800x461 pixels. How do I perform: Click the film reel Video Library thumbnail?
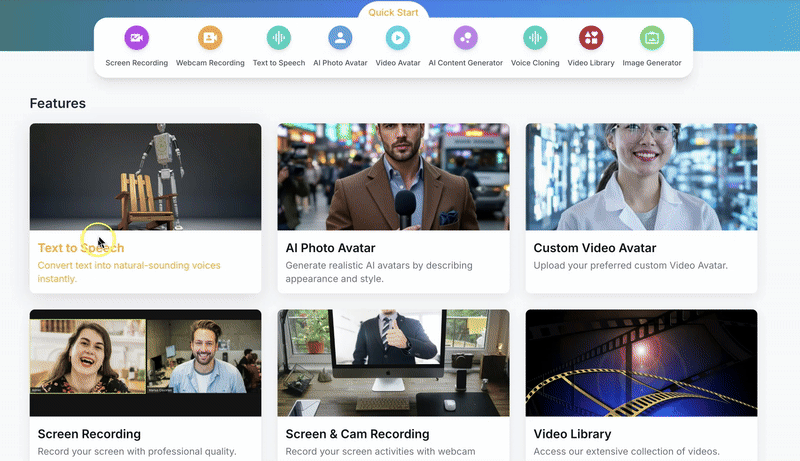coord(641,363)
